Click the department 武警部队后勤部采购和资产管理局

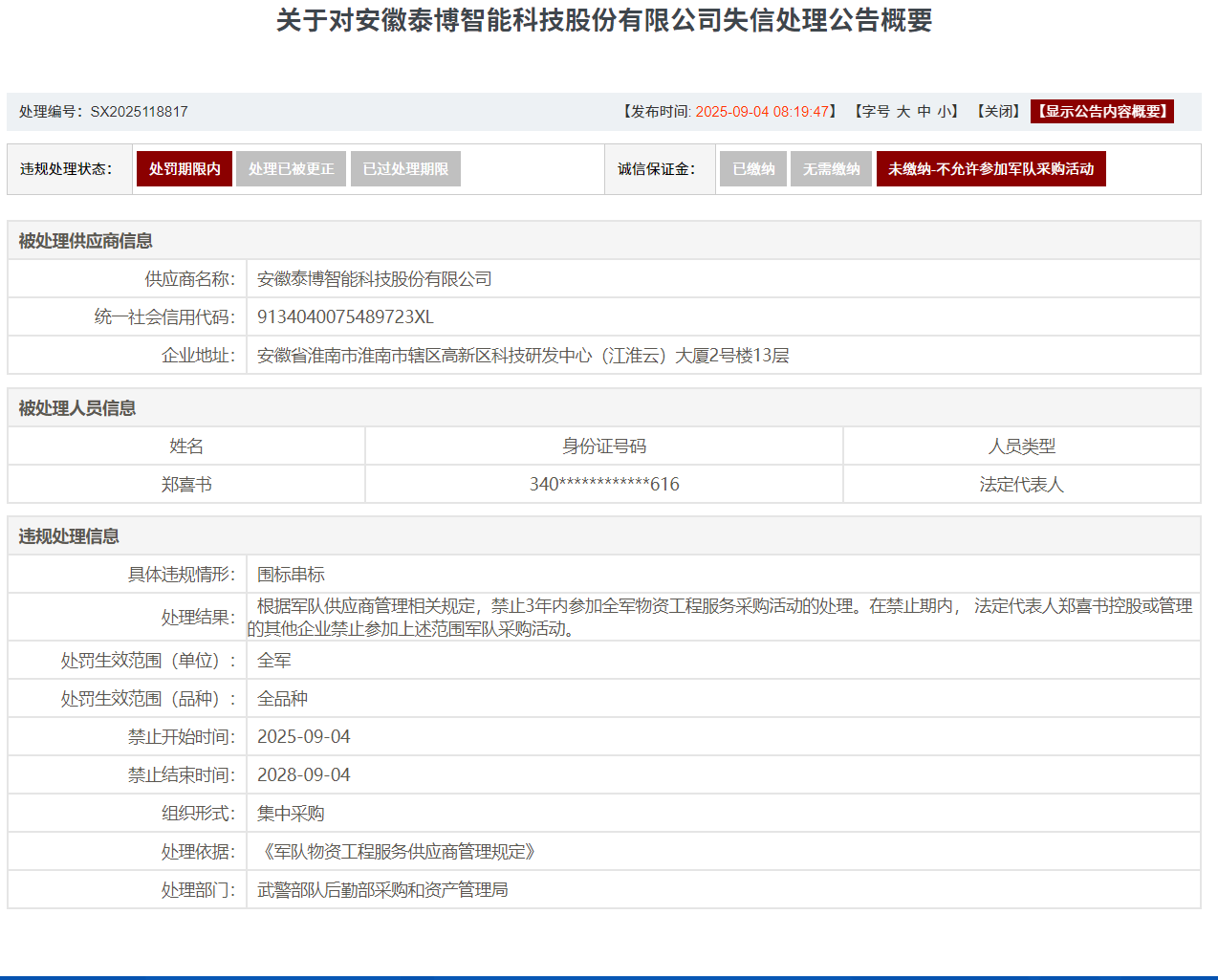(382, 890)
